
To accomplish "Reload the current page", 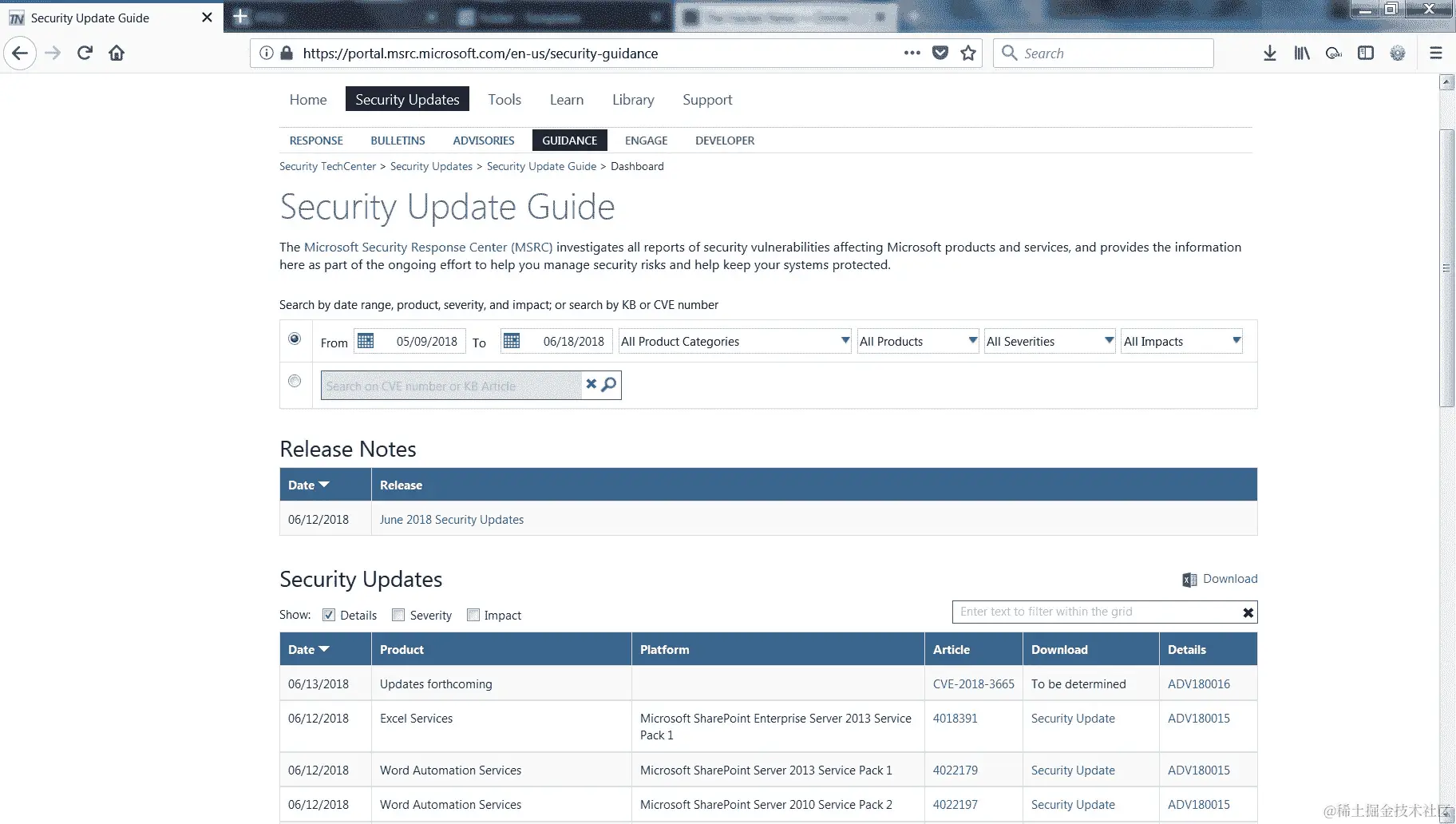I will 85,53.
